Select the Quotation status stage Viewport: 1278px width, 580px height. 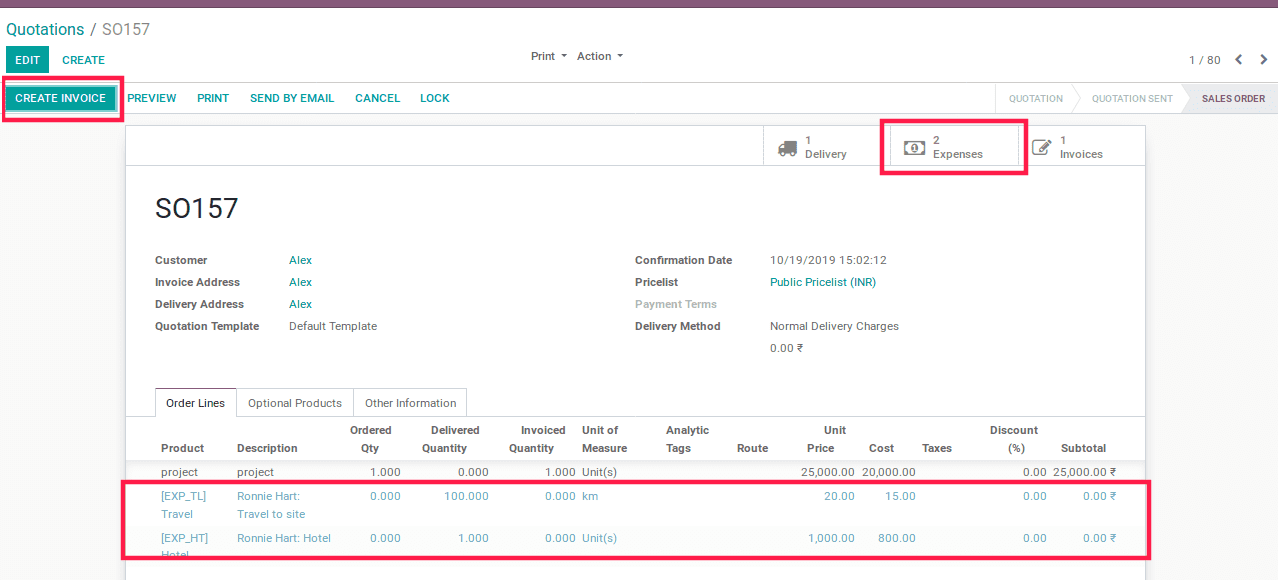point(1035,98)
